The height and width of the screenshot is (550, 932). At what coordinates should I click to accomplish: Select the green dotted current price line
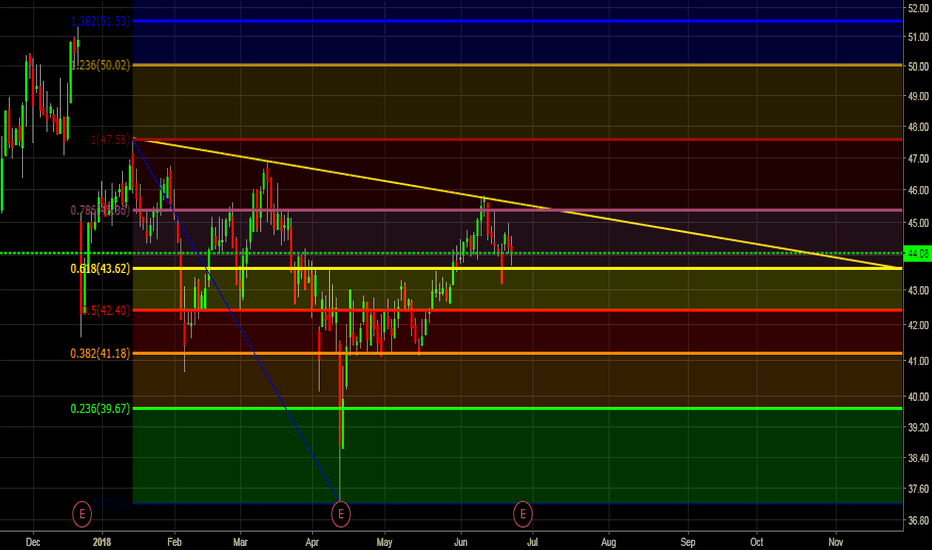point(451,254)
